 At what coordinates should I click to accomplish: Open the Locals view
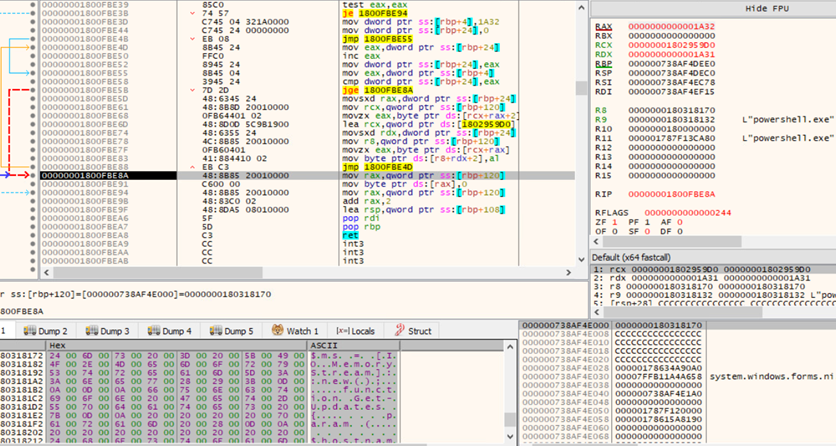tap(357, 330)
